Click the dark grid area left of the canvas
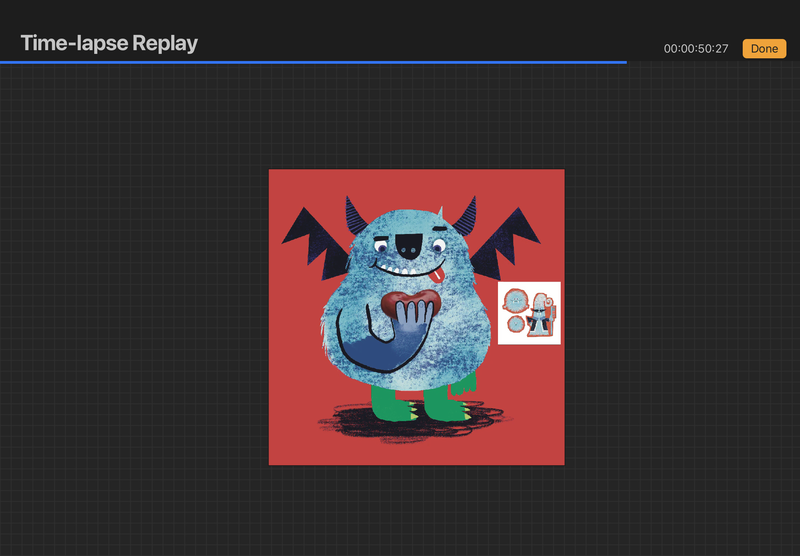This screenshot has height=556, width=800. click(130, 300)
